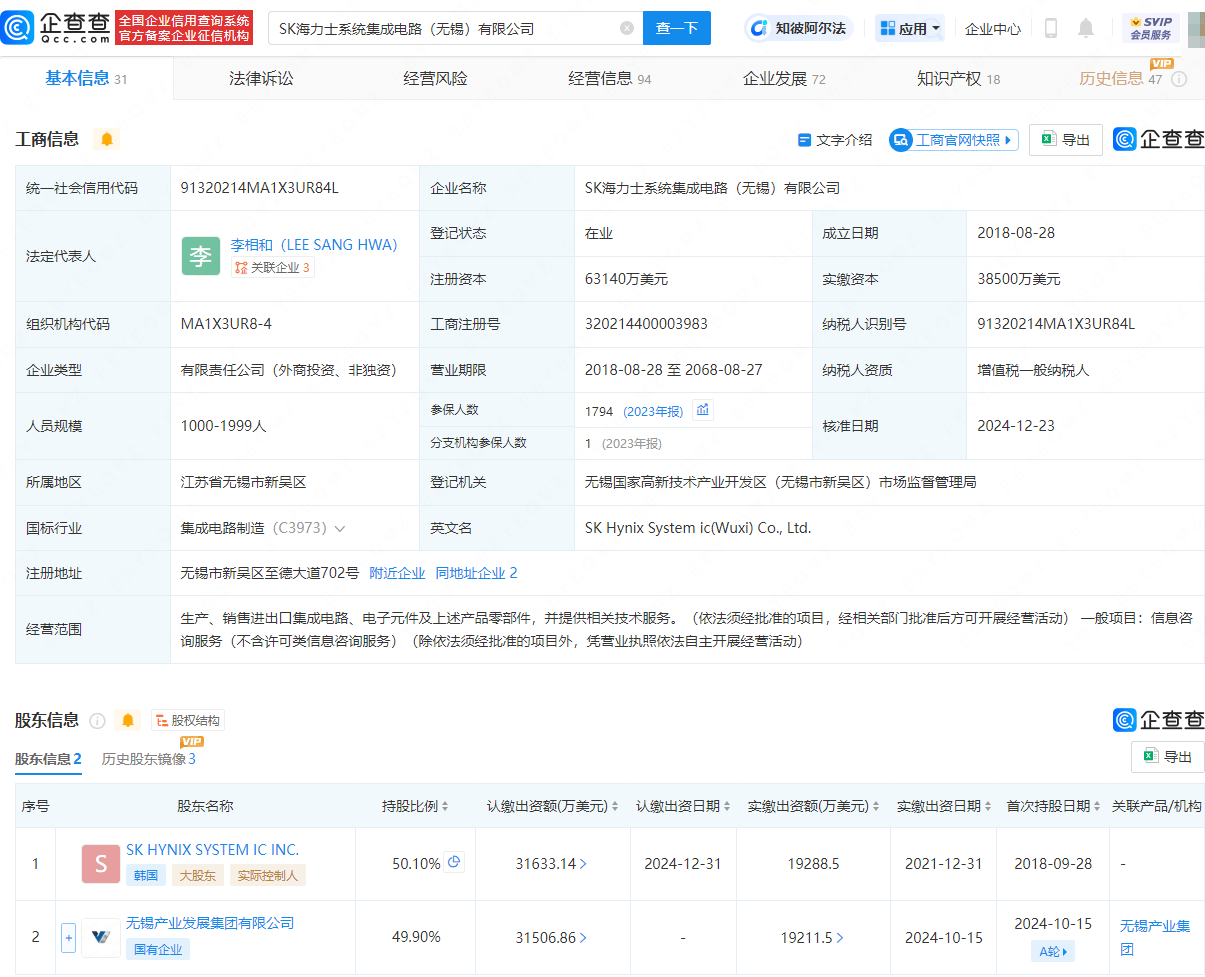Click the pie chart icon beside 50.10%
This screenshot has width=1205, height=977.
point(454,862)
